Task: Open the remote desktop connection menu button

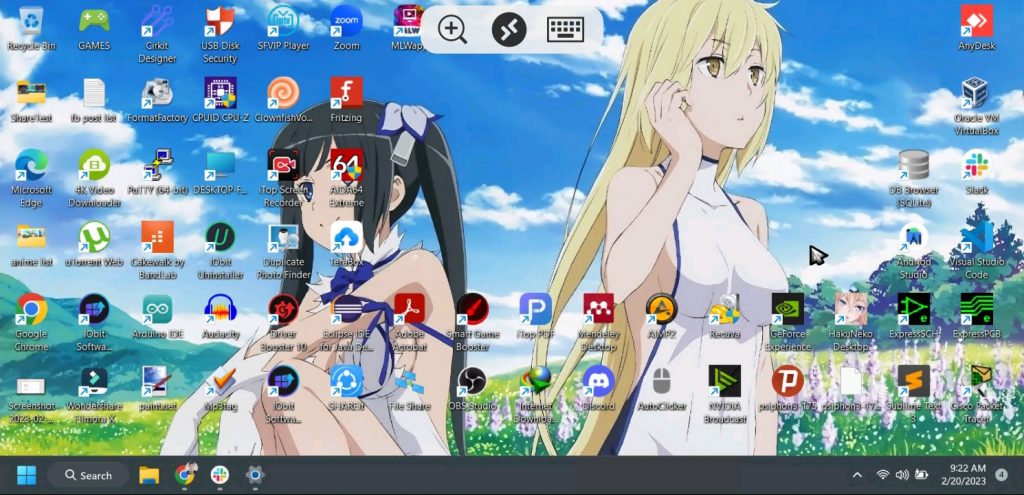Action: tap(509, 30)
